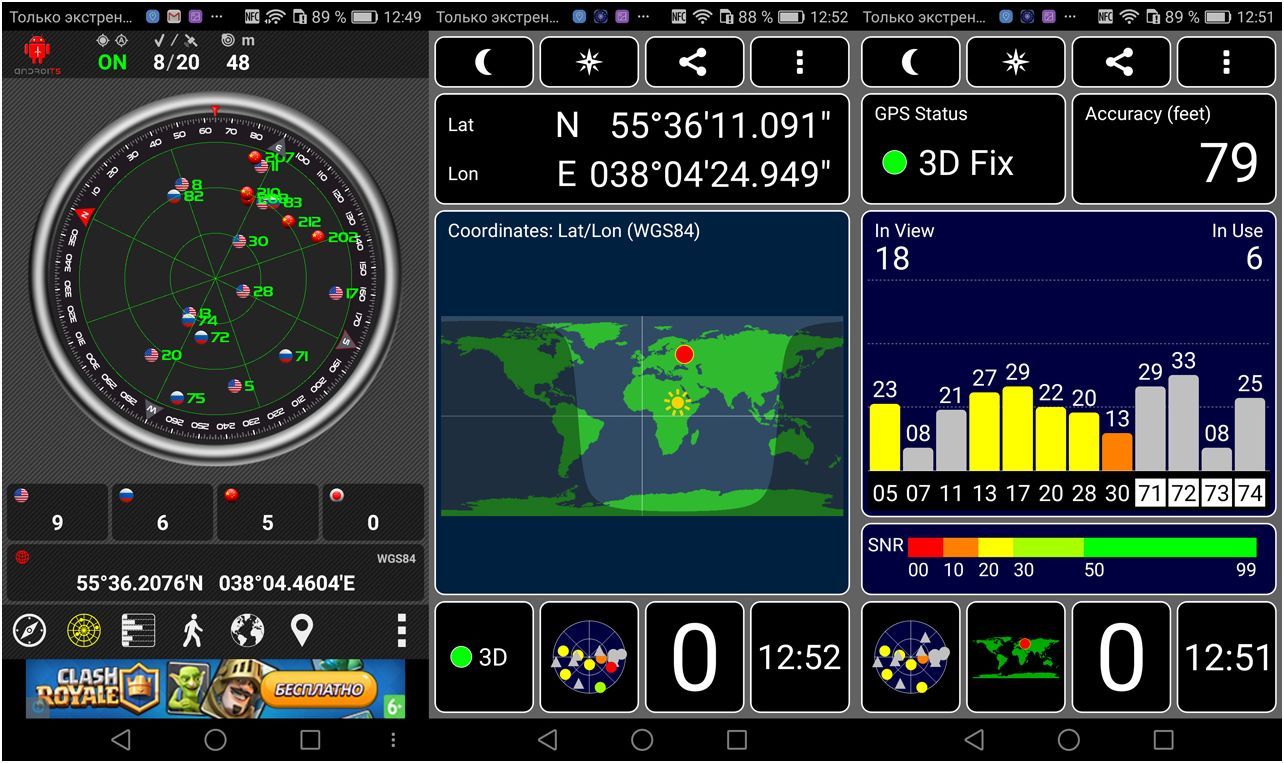
Task: Toggle the green GPS ON indicator
Action: coord(112,62)
